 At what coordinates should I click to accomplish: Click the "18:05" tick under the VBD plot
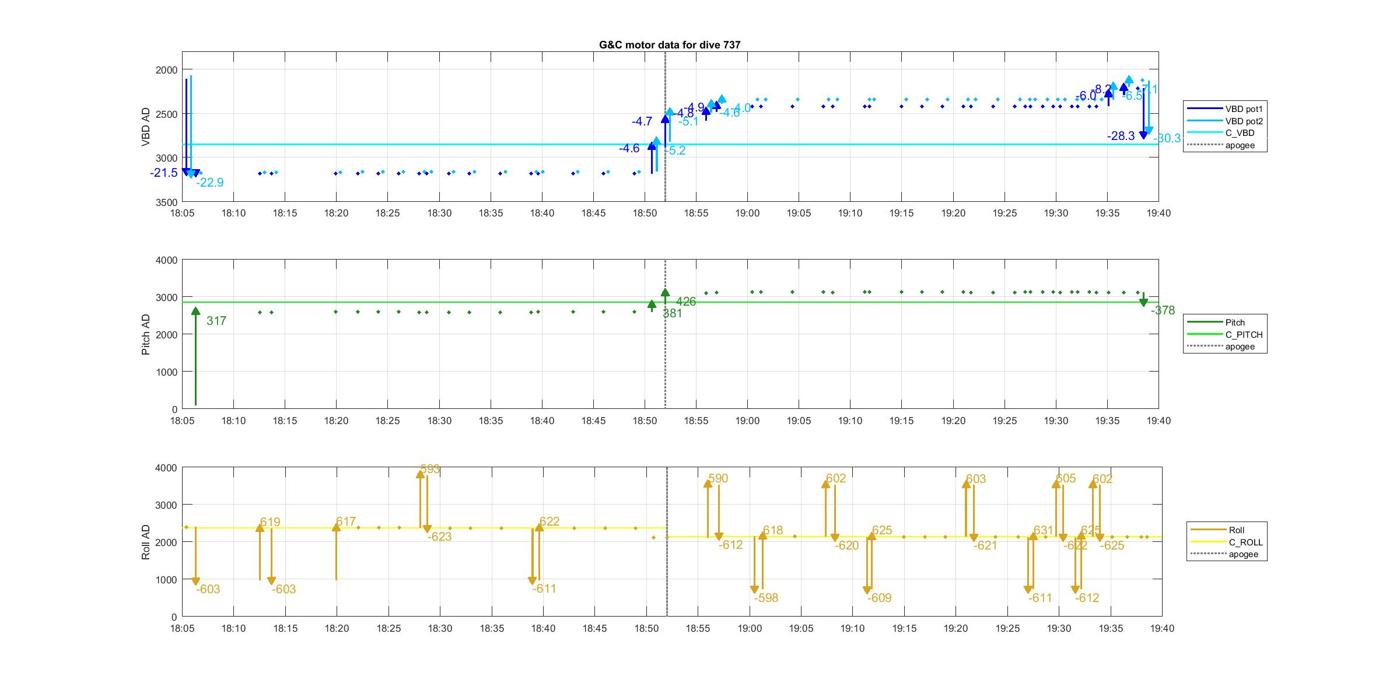point(182,213)
